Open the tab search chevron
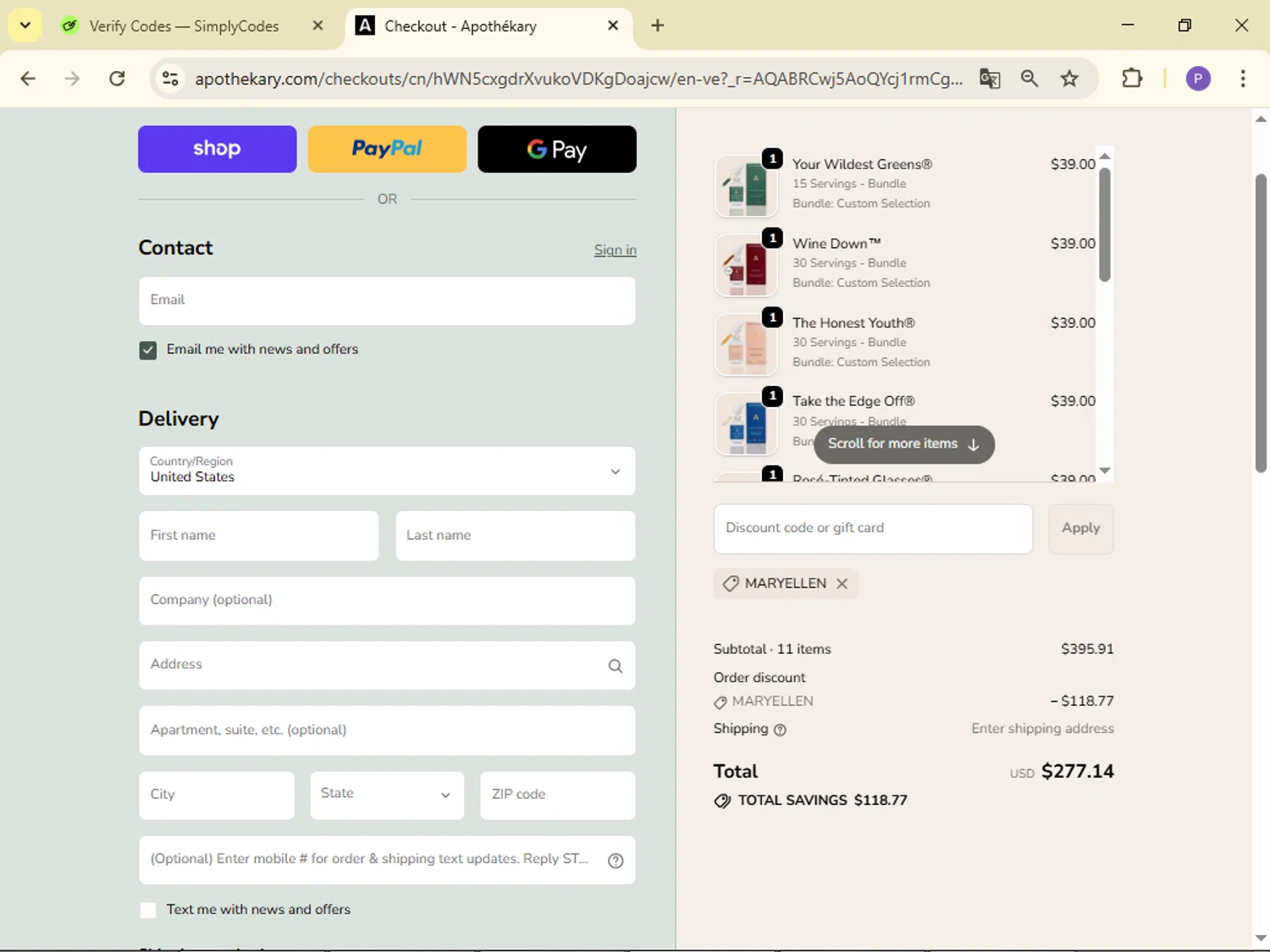1270x952 pixels. click(25, 25)
